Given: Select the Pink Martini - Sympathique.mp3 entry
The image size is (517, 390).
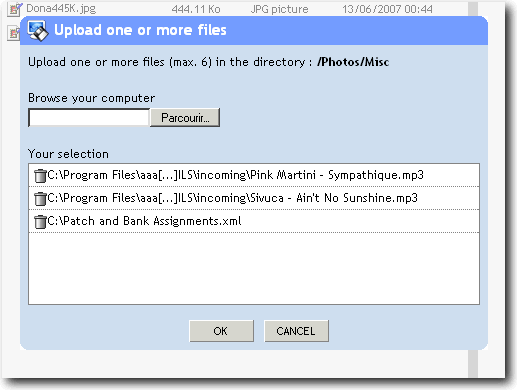Looking at the screenshot, I should tap(254, 175).
